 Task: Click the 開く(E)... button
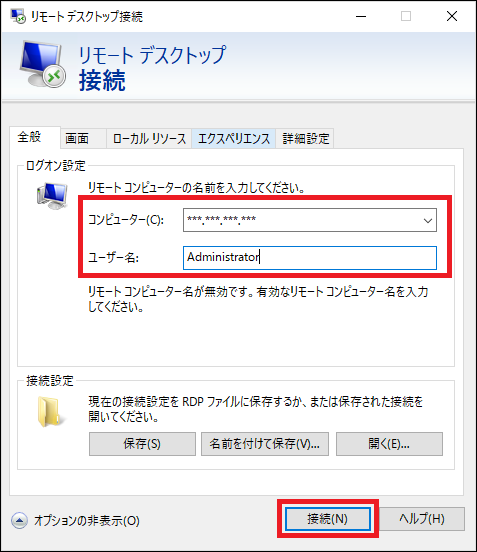pyautogui.click(x=389, y=444)
